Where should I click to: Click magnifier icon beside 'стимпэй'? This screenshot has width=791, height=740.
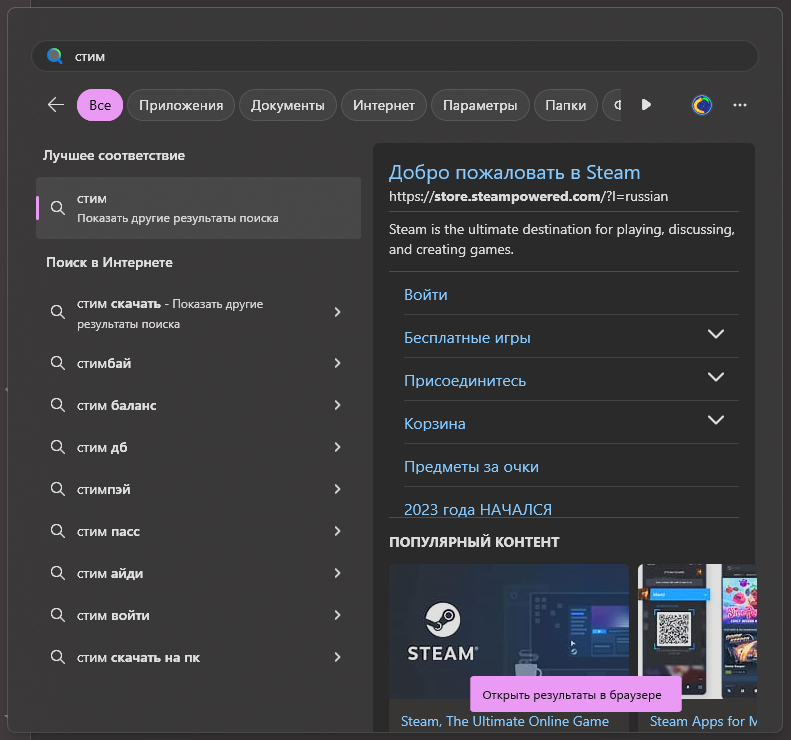pos(58,489)
